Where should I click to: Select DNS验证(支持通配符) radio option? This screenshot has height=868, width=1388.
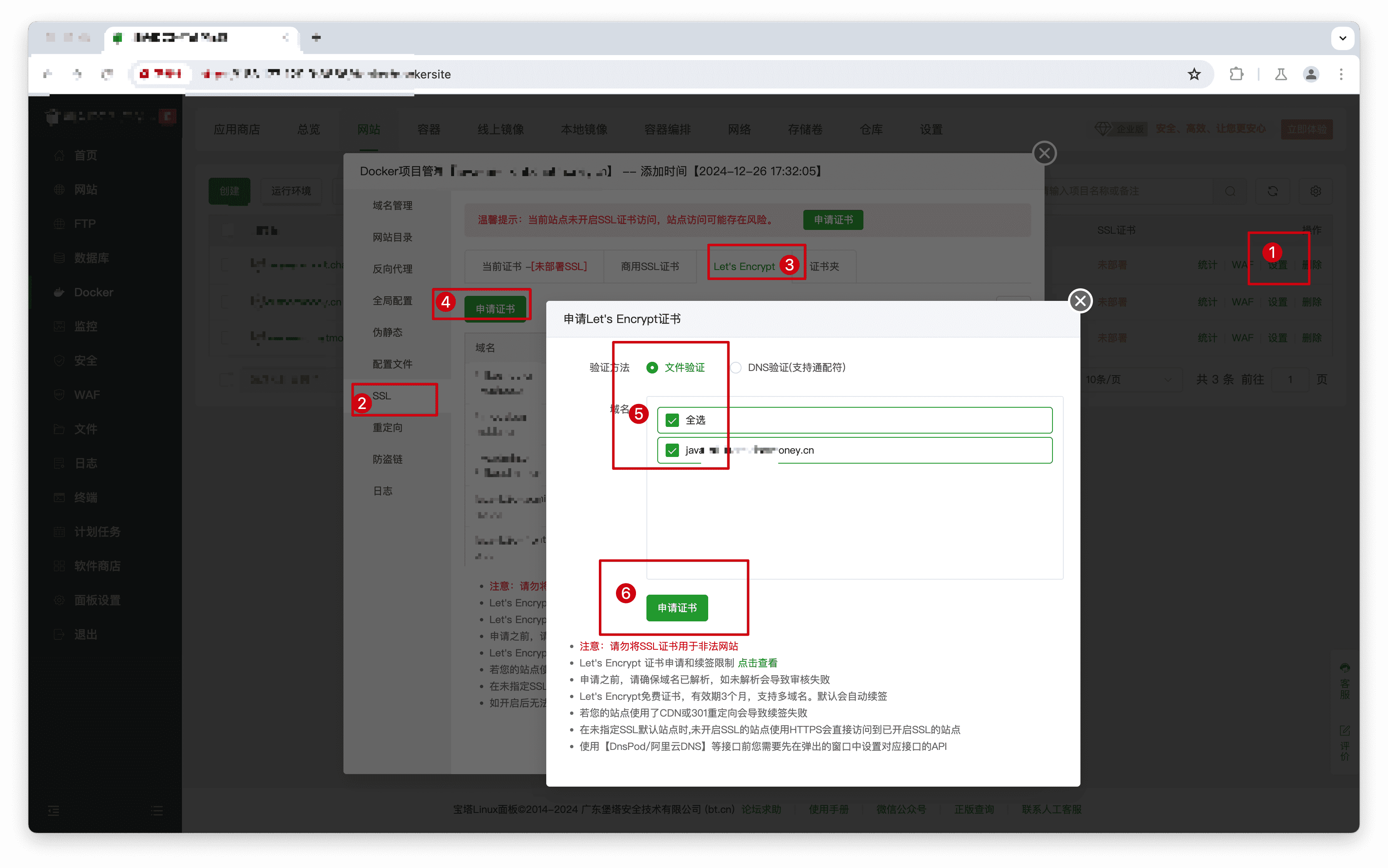[x=787, y=367]
